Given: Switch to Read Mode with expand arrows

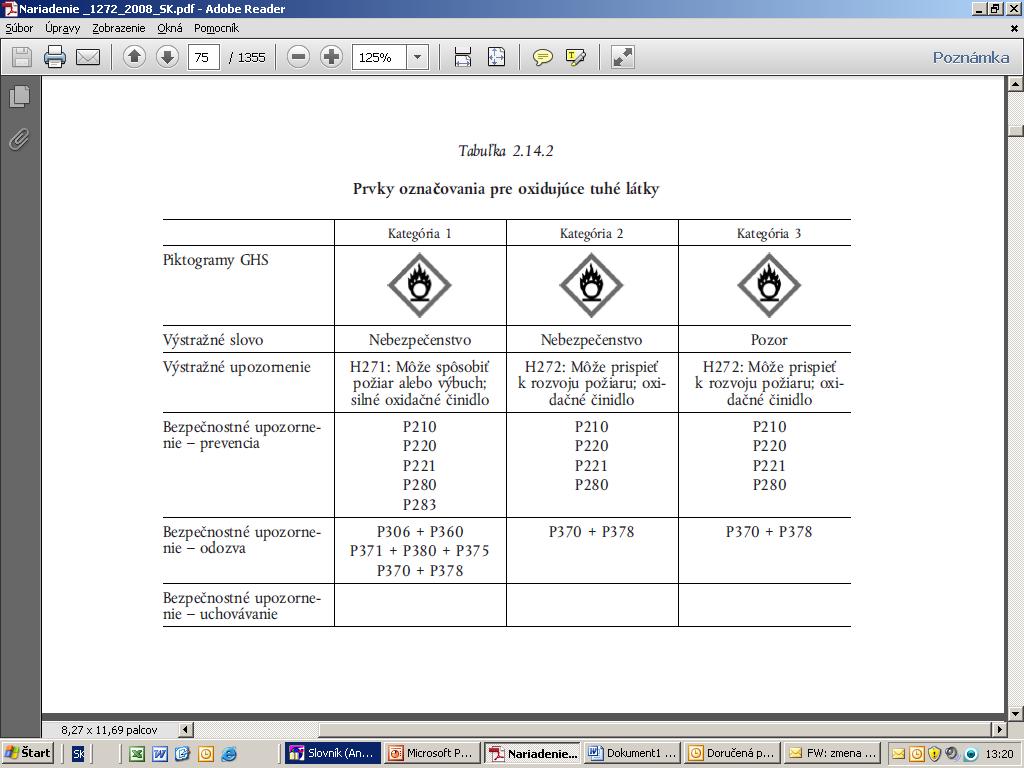Looking at the screenshot, I should point(622,57).
